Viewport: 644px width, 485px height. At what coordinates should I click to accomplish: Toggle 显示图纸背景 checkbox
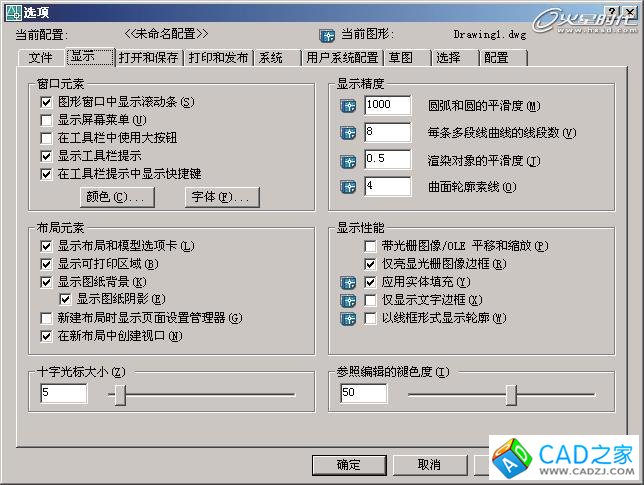pos(46,282)
